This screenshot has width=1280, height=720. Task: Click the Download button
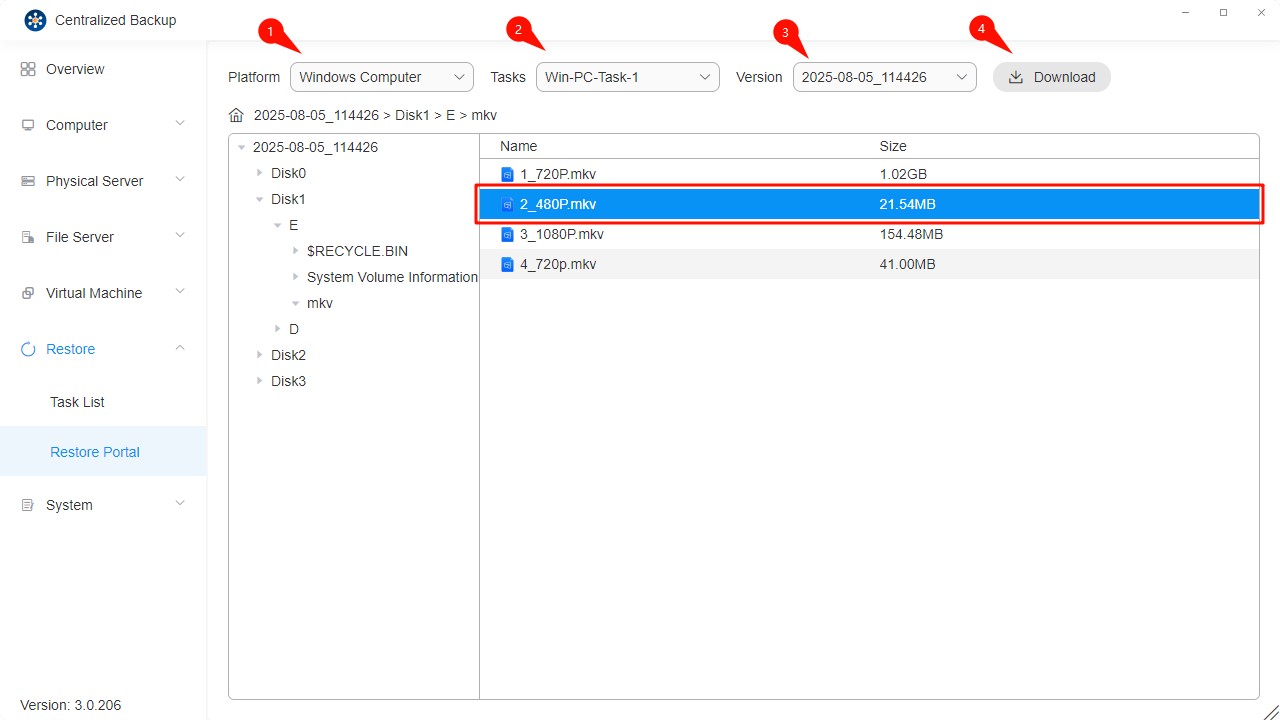click(1051, 76)
